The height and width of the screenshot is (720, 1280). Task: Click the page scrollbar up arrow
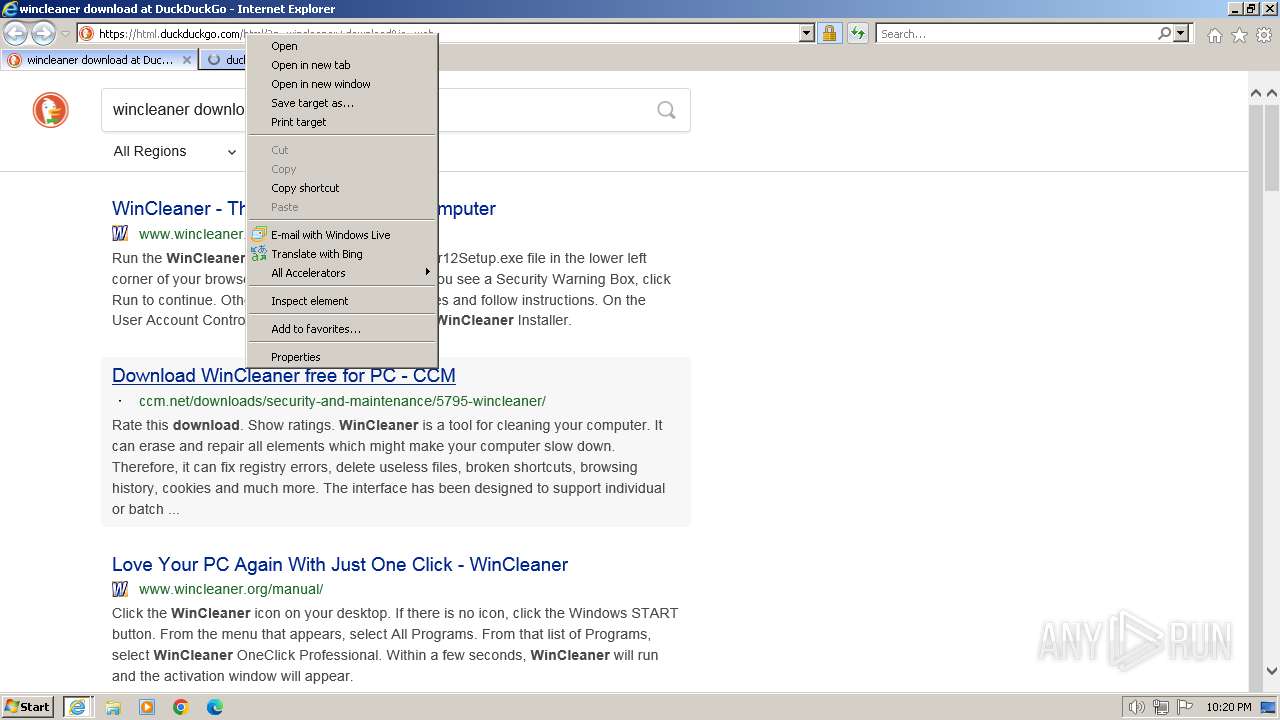1272,93
